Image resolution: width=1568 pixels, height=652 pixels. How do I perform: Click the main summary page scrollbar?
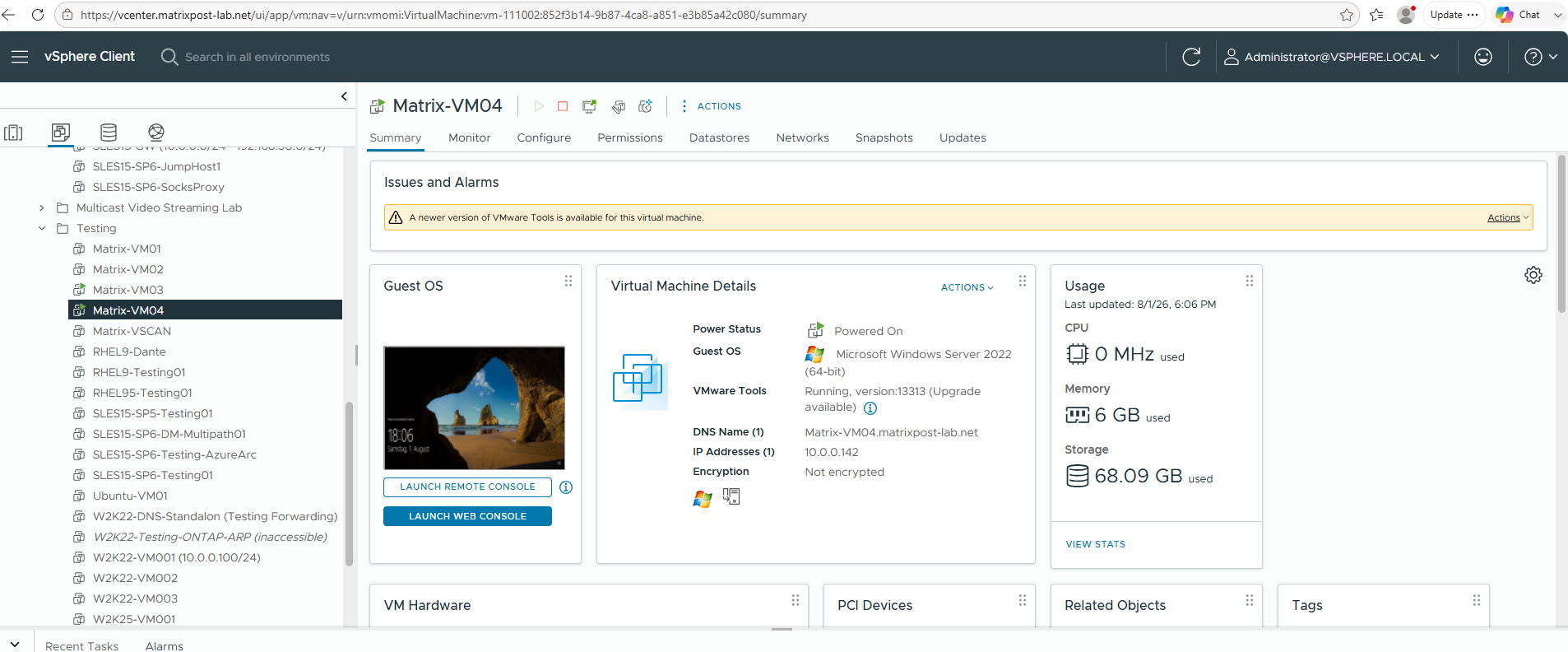[1561, 234]
